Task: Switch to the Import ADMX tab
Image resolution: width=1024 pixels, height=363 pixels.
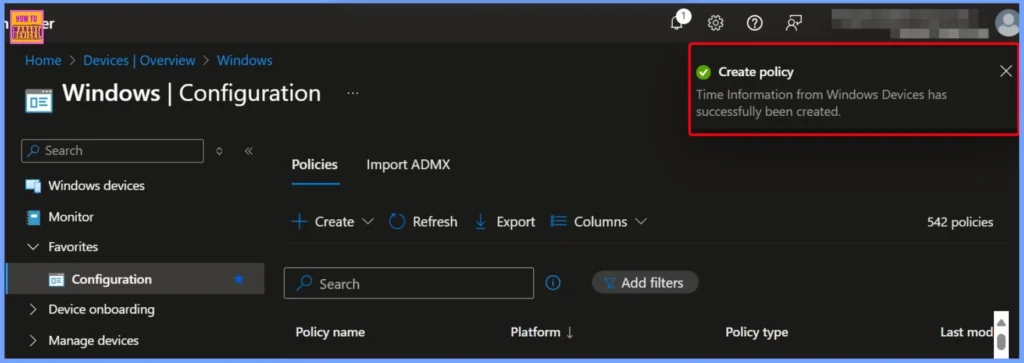Action: 408,165
